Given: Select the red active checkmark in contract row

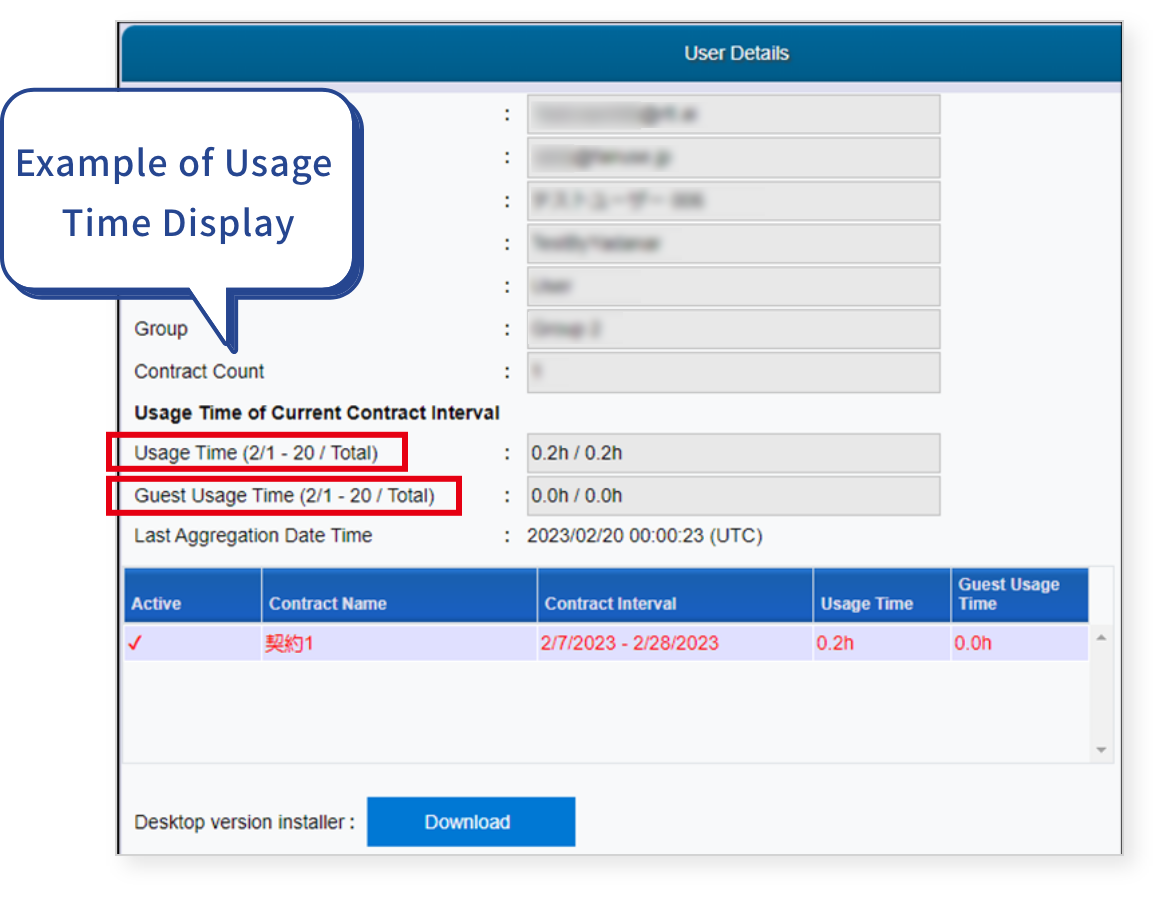Looking at the screenshot, I should tap(135, 643).
